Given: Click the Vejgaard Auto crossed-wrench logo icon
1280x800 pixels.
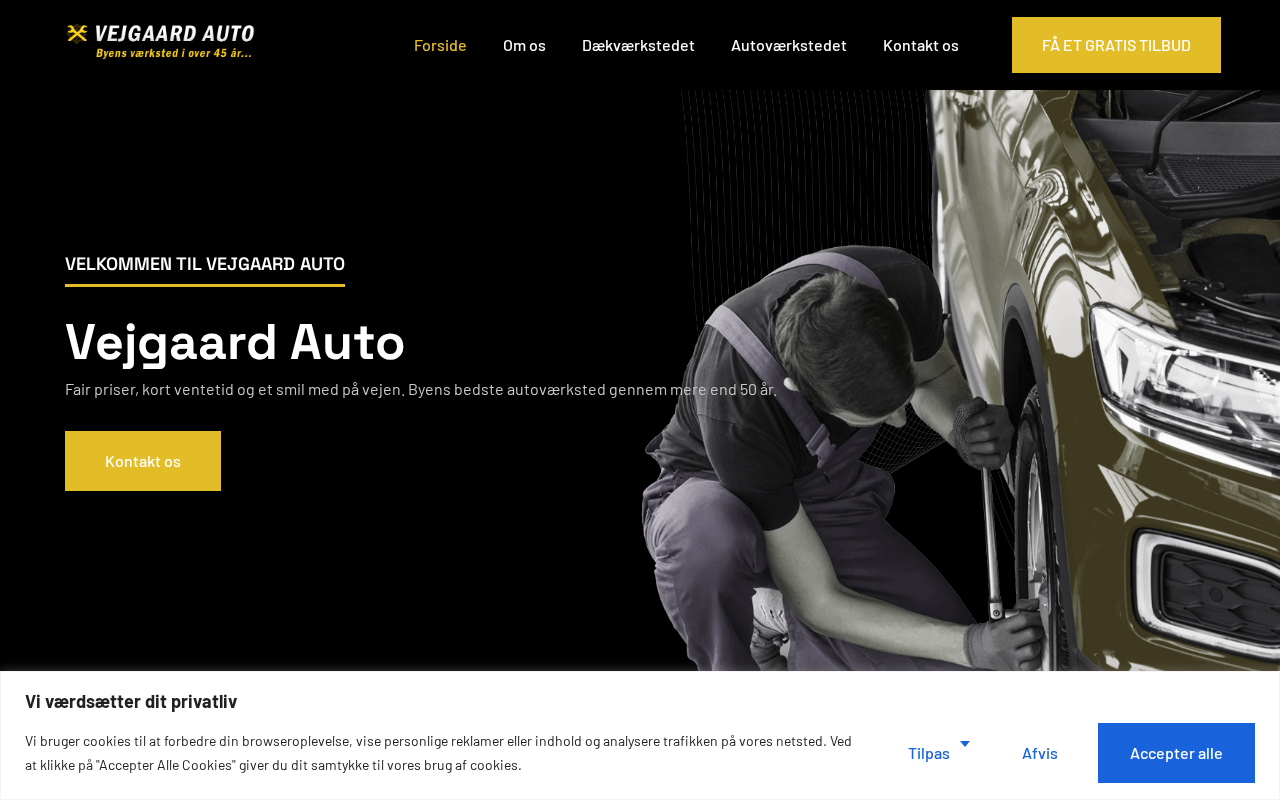Looking at the screenshot, I should [x=78, y=34].
